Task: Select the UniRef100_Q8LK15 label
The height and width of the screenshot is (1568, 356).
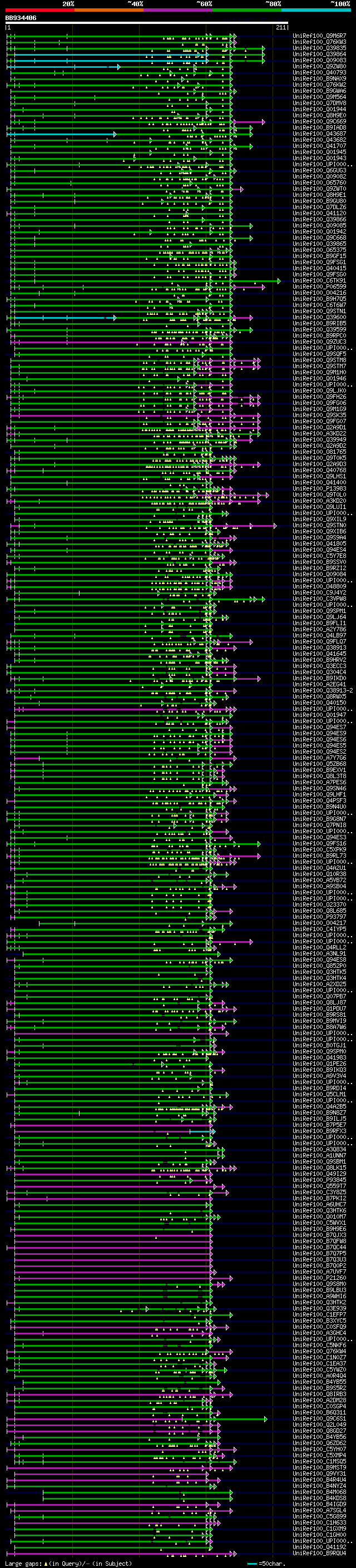Action: point(319,1168)
